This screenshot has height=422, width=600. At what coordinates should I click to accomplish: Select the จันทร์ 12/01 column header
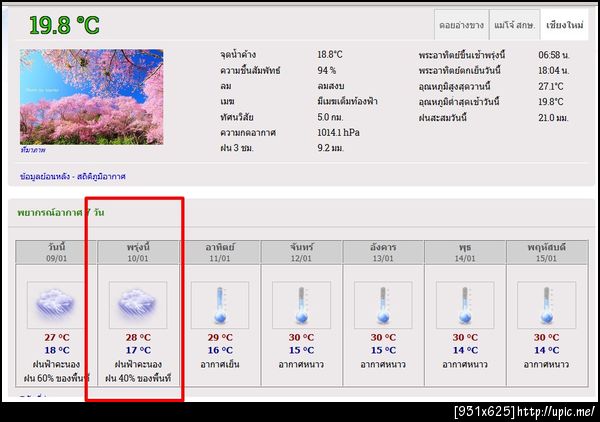(x=302, y=252)
